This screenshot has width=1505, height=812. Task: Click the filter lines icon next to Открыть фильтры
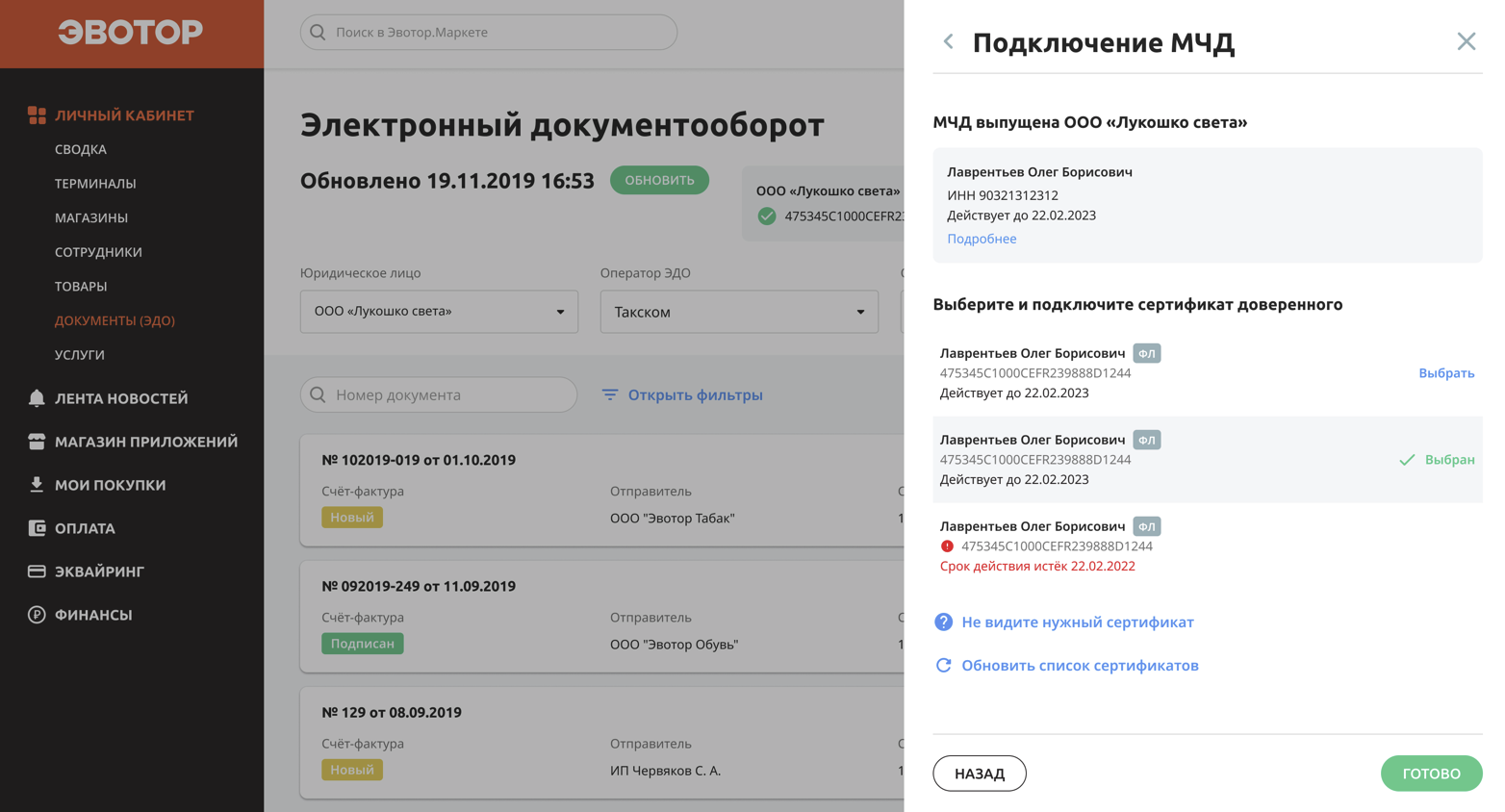pos(610,394)
